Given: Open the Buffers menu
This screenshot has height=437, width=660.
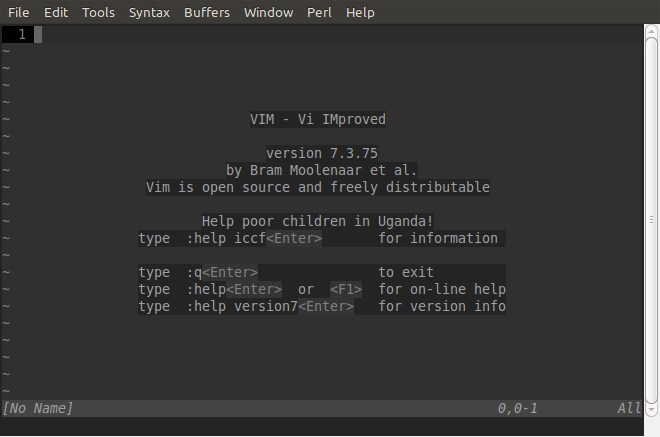Looking at the screenshot, I should (207, 13).
